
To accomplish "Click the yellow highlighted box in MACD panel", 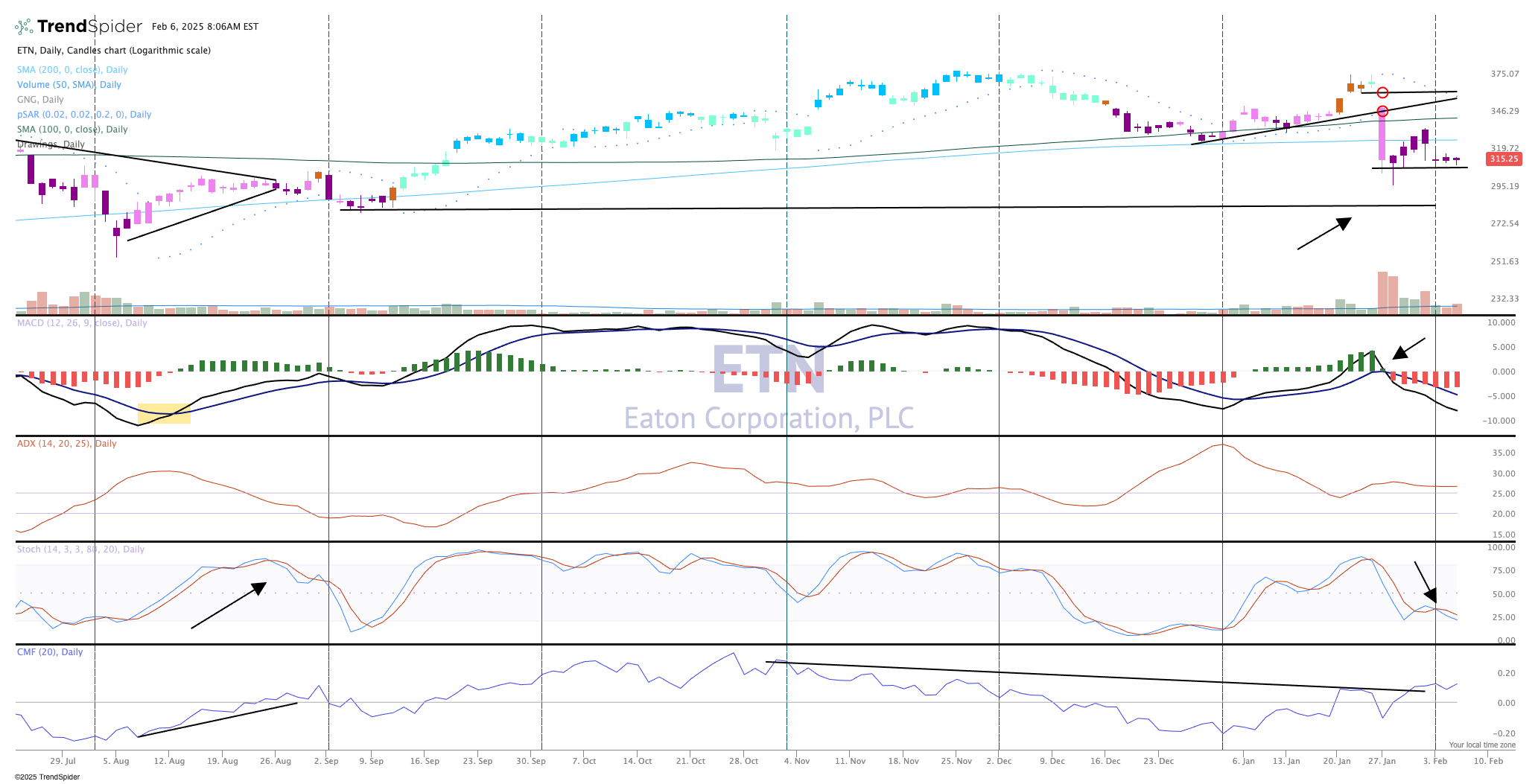I will pyautogui.click(x=164, y=414).
